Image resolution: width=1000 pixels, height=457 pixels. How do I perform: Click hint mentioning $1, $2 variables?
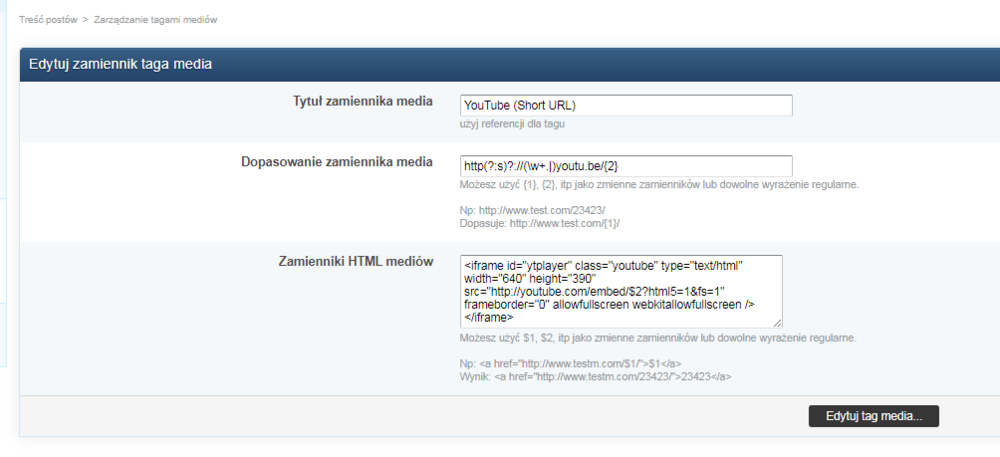pyautogui.click(x=658, y=338)
